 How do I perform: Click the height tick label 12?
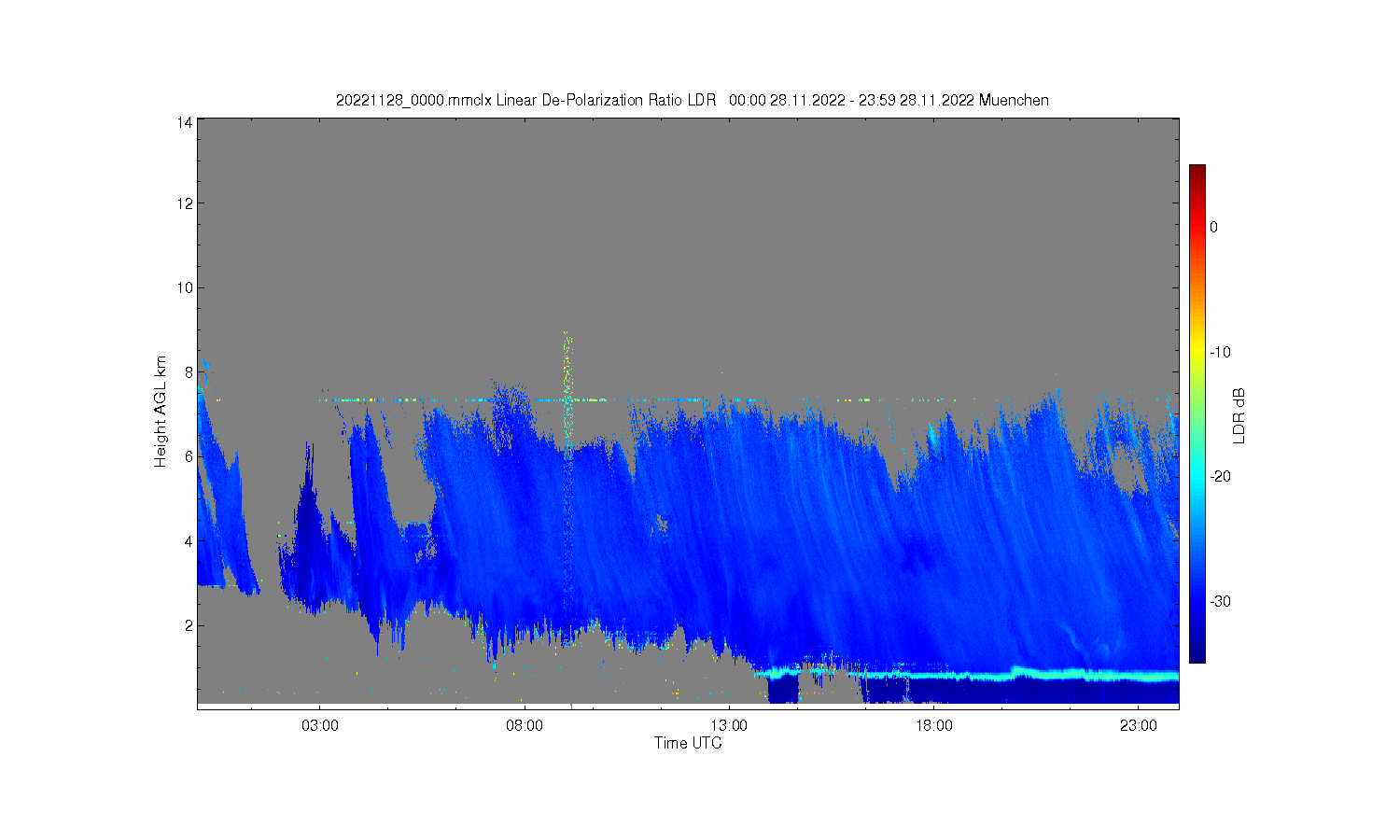185,203
